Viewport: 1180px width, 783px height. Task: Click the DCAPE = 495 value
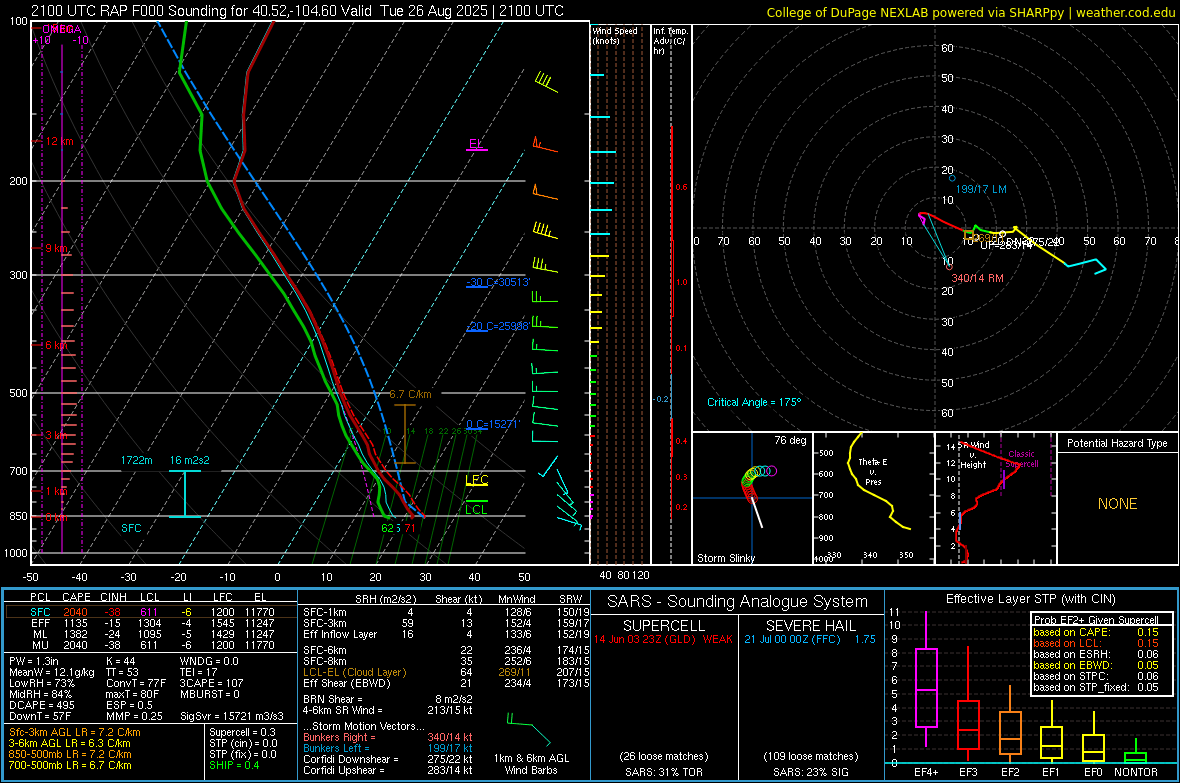[x=42, y=705]
